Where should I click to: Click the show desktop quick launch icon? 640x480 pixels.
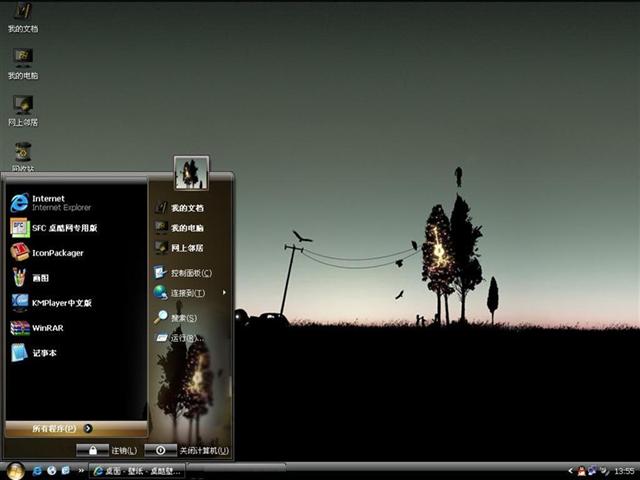(66, 471)
